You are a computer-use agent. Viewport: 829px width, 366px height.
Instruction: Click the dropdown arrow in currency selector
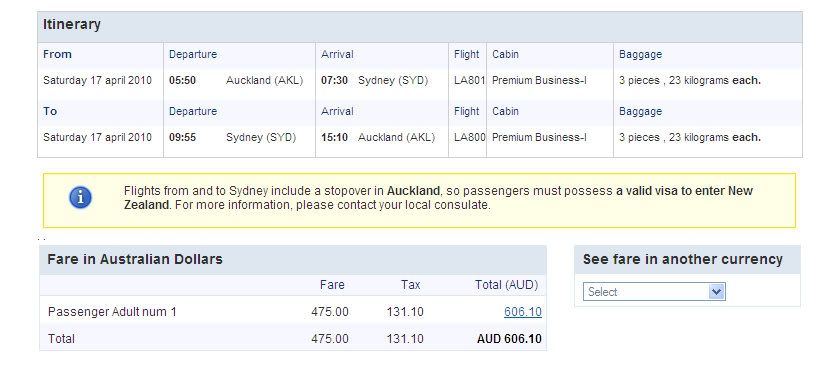tap(716, 291)
